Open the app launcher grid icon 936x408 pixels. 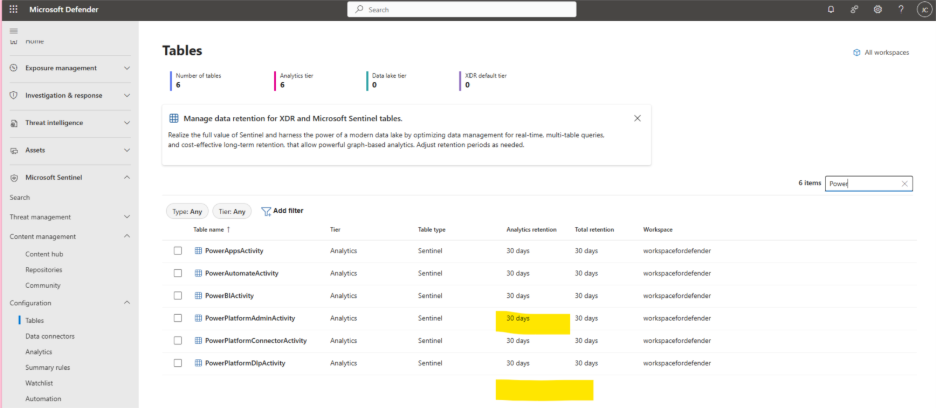pyautogui.click(x=14, y=10)
